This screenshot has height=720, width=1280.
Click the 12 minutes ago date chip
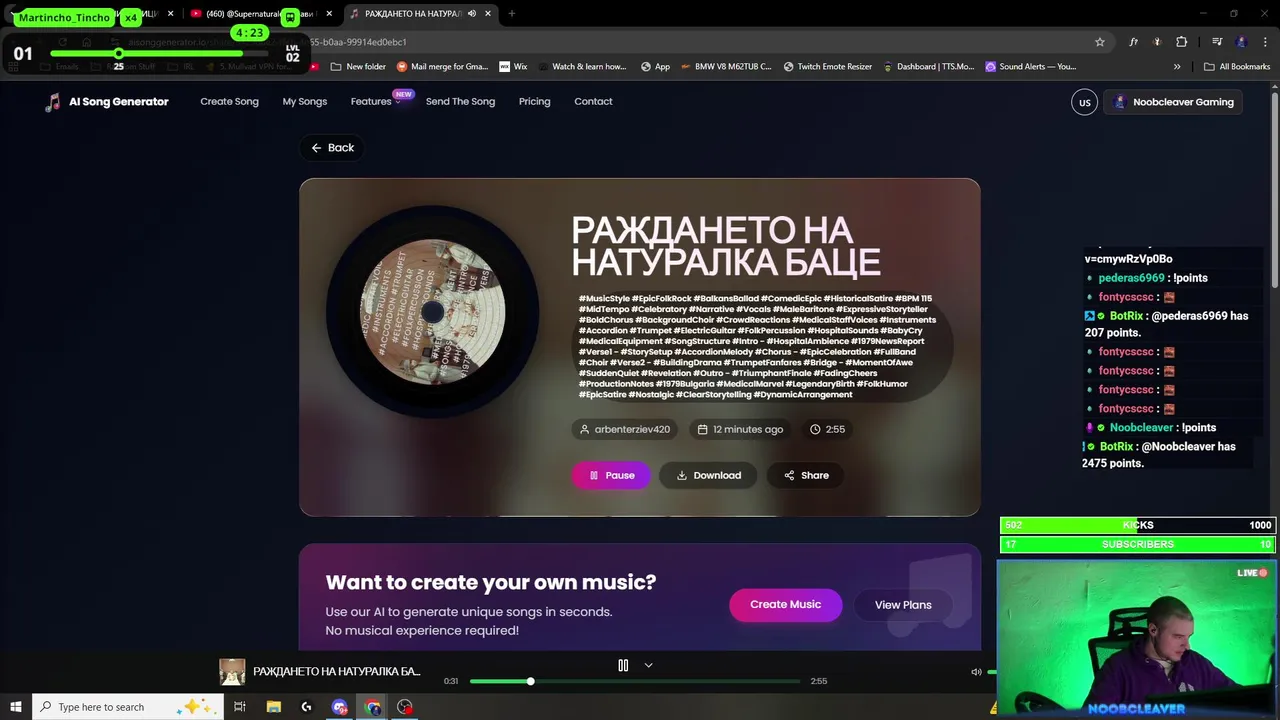point(740,429)
